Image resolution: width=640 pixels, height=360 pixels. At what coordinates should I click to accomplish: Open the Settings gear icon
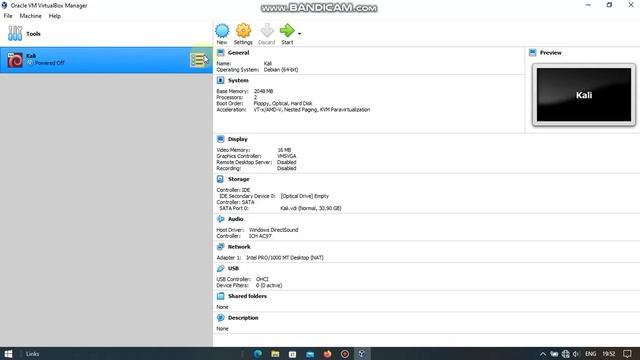pos(243,31)
